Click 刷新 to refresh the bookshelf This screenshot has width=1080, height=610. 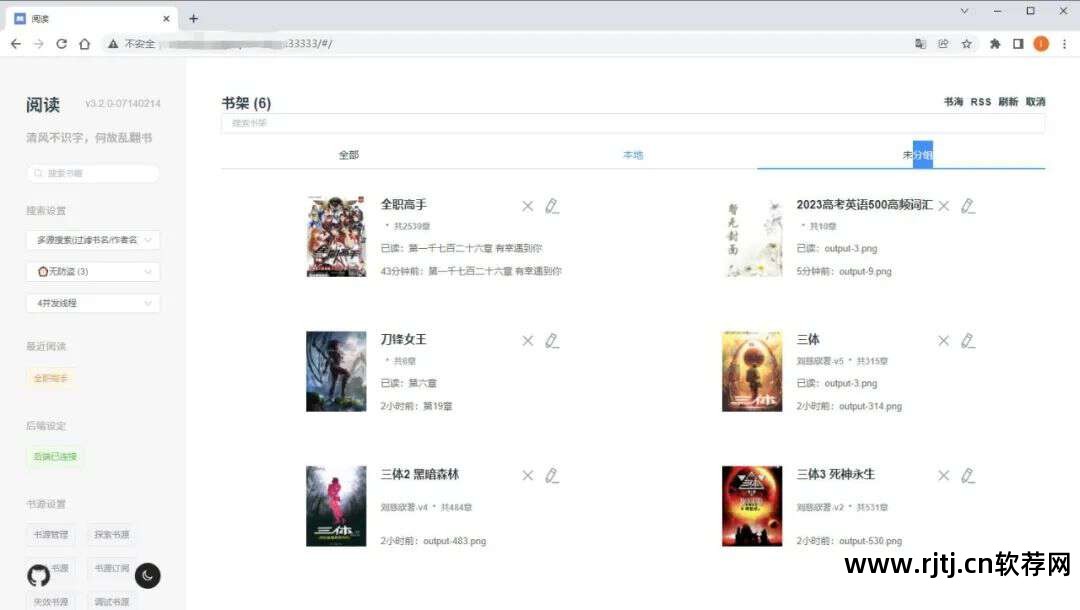point(1008,102)
